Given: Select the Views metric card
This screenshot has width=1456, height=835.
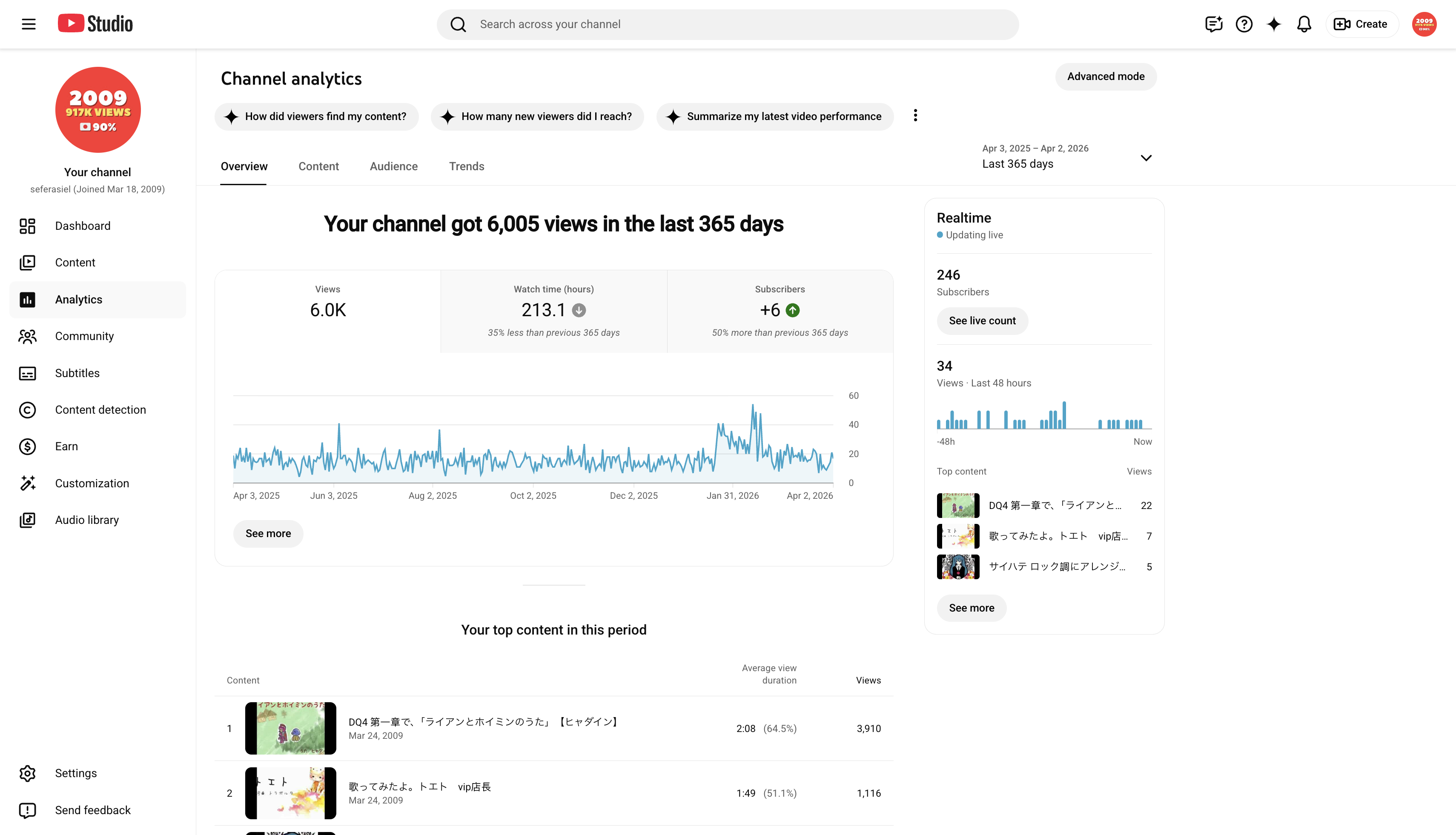Looking at the screenshot, I should click(x=328, y=312).
